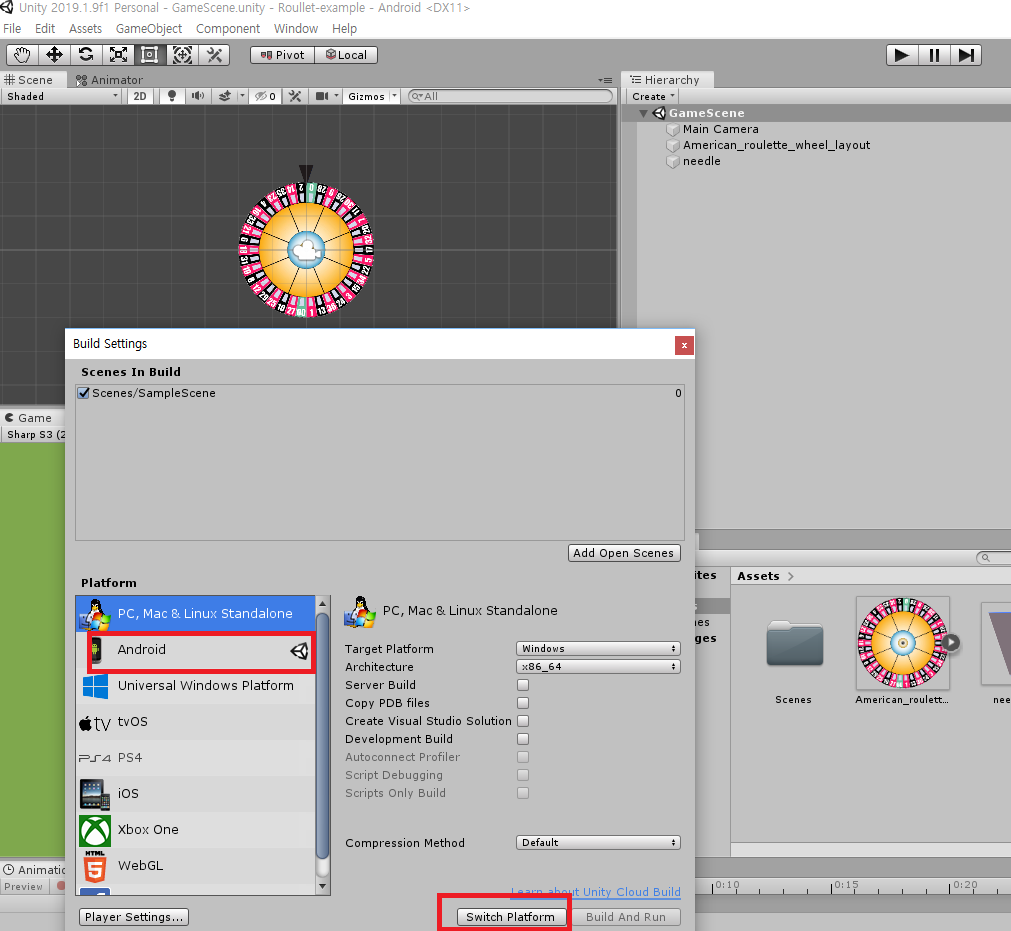
Task: Open Architecture dropdown
Action: (598, 667)
